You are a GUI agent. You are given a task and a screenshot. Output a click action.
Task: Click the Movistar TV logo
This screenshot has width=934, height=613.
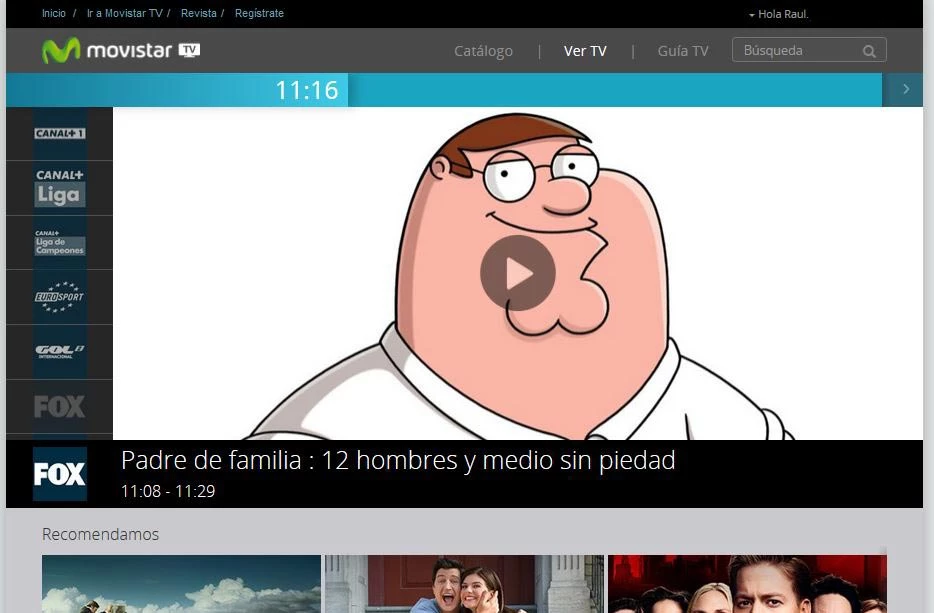point(118,50)
